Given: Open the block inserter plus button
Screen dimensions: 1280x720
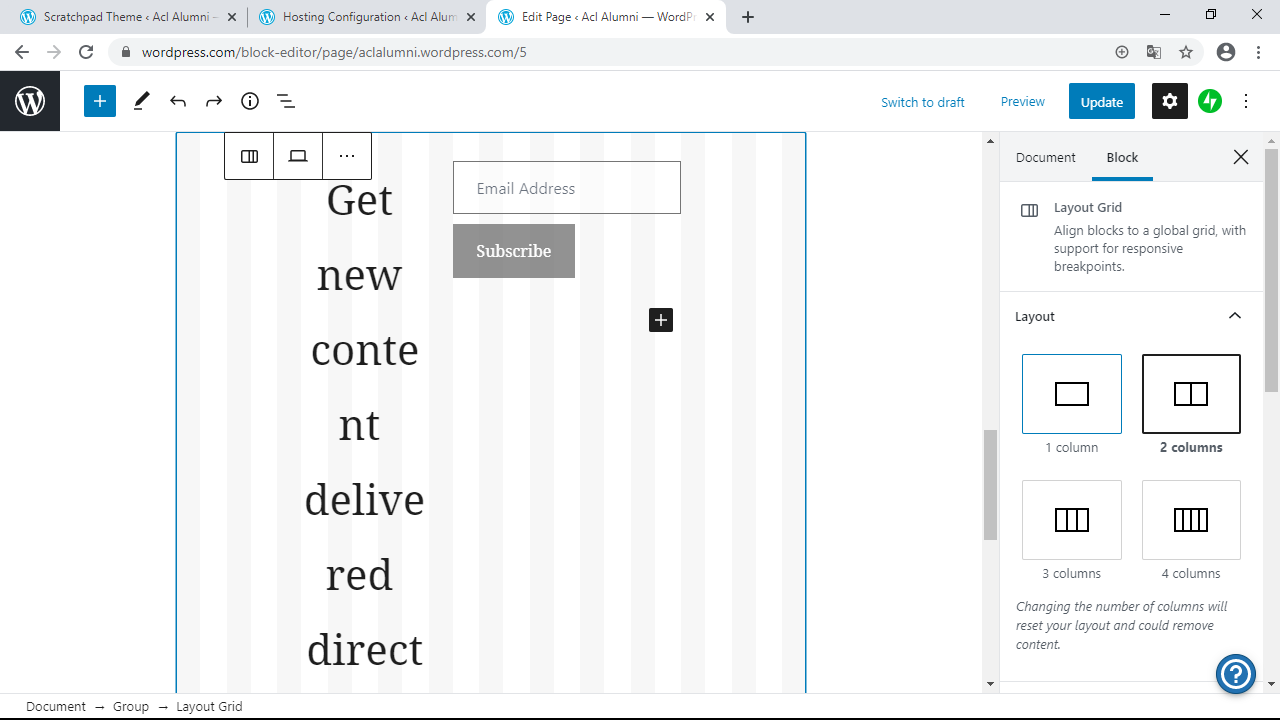Looking at the screenshot, I should [x=100, y=101].
